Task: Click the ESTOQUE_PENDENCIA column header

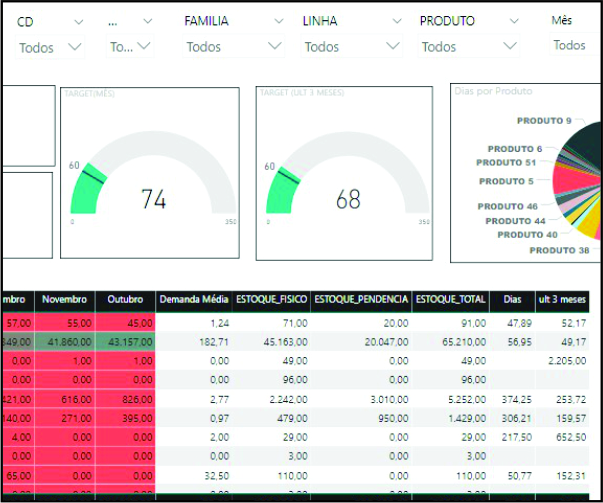Action: tap(360, 299)
